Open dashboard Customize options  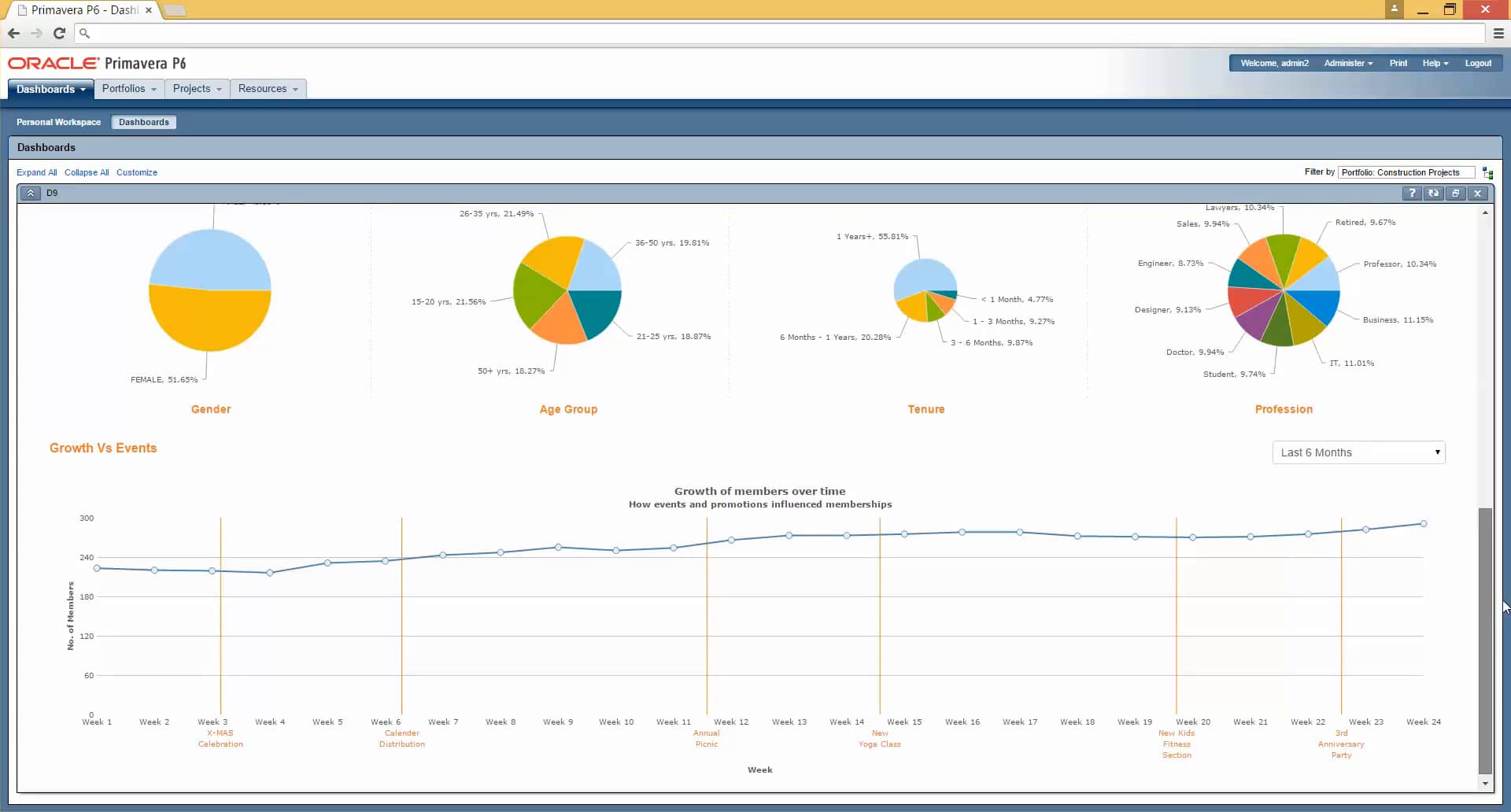click(137, 172)
